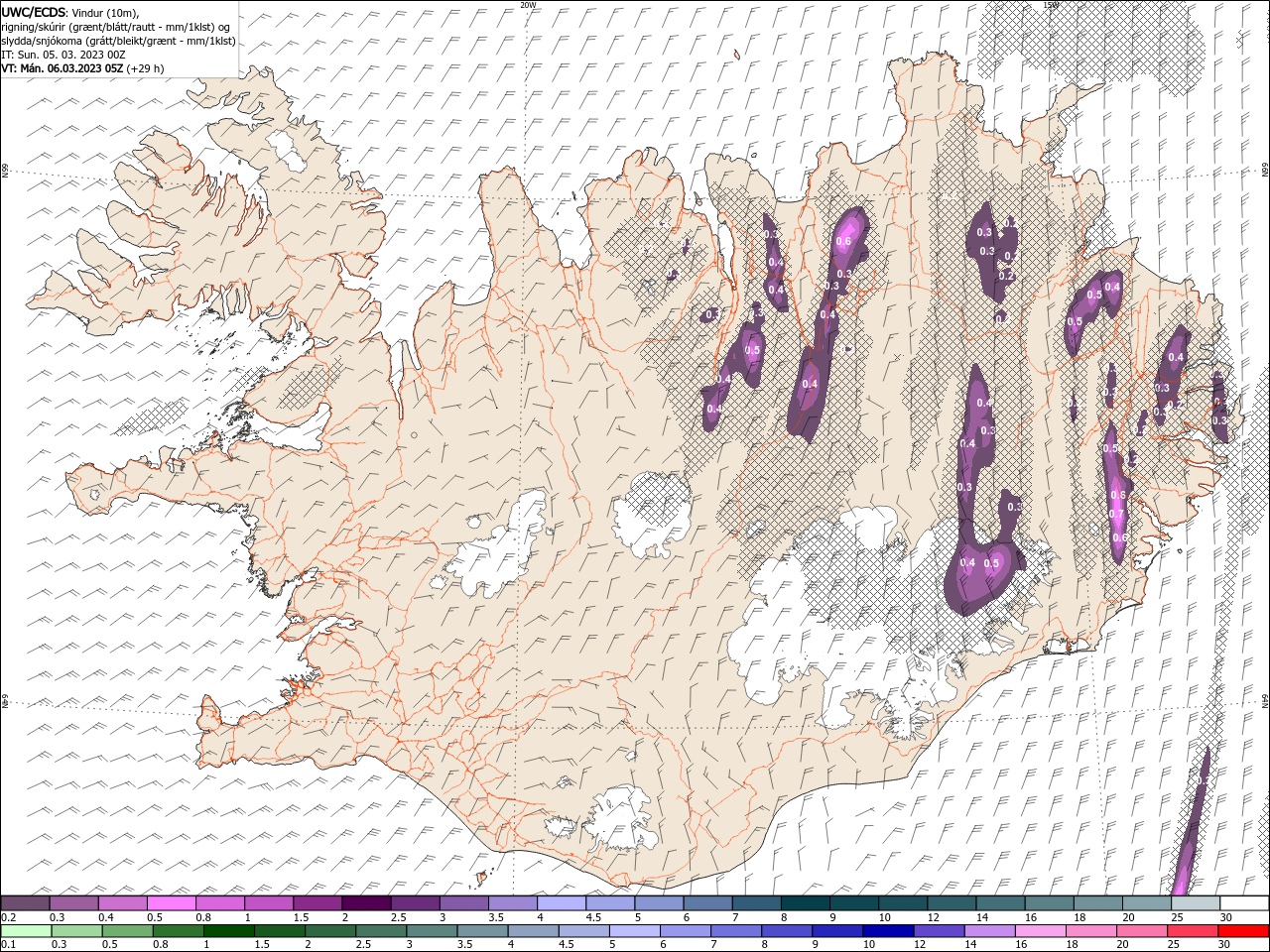Pick the bright red swatch after 30 in rain legend
1270x952 pixels.
click(1241, 930)
